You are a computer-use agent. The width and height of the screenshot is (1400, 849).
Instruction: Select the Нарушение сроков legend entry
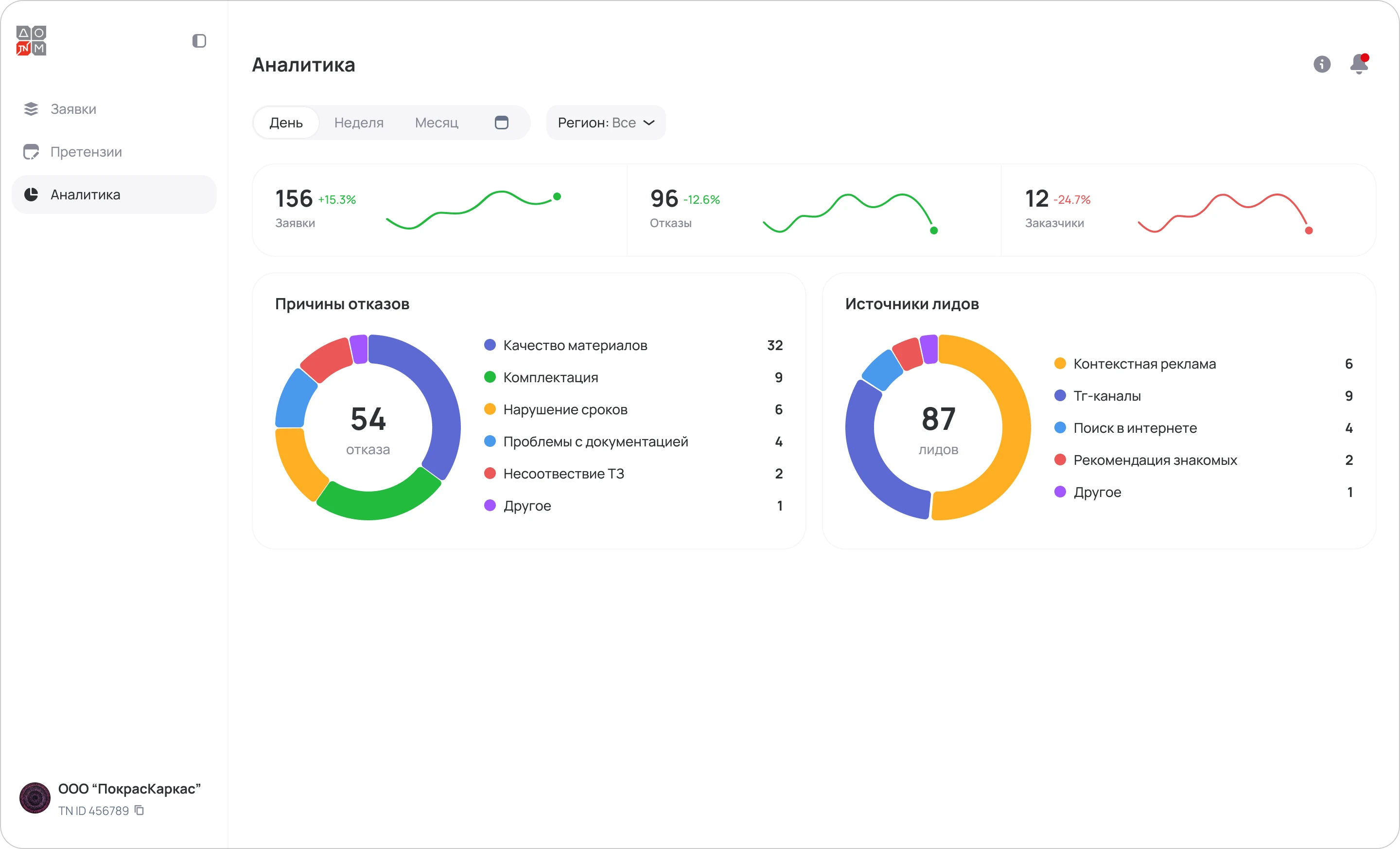[x=633, y=409]
